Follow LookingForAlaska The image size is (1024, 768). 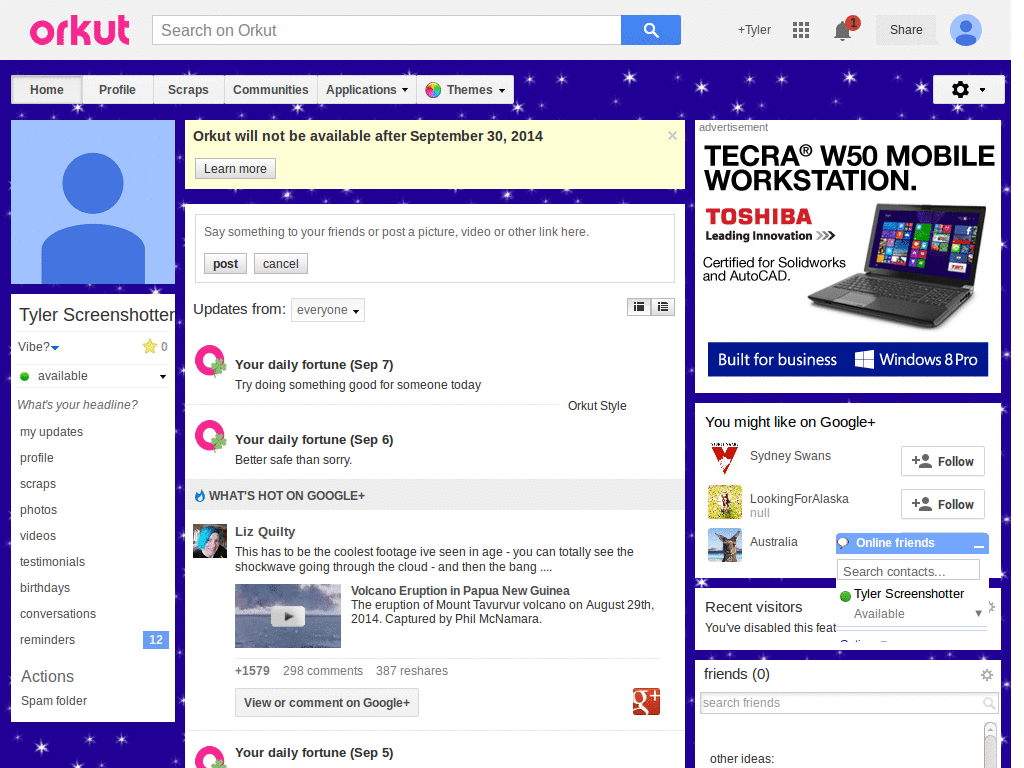[942, 505]
